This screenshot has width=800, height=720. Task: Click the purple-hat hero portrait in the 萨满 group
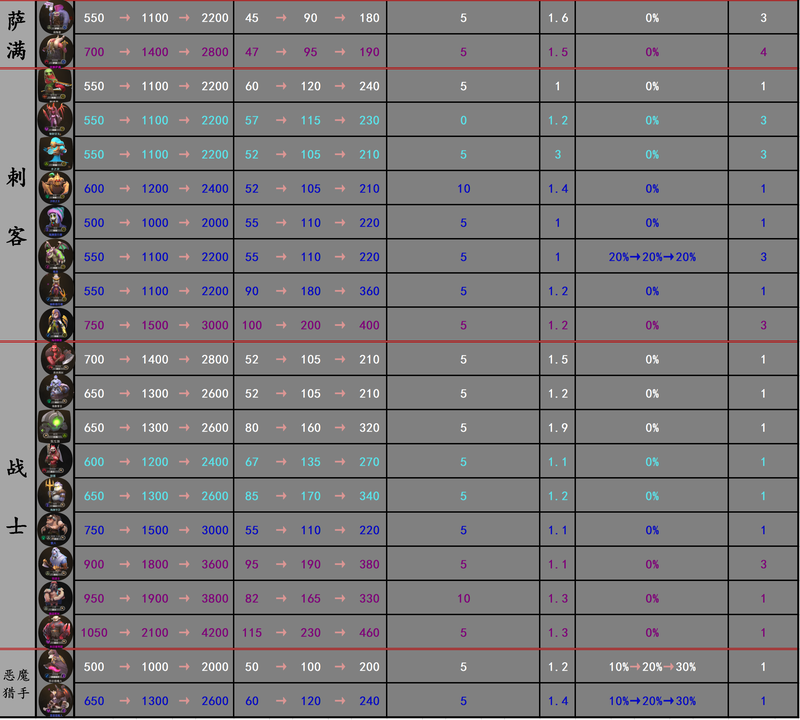coord(55,17)
